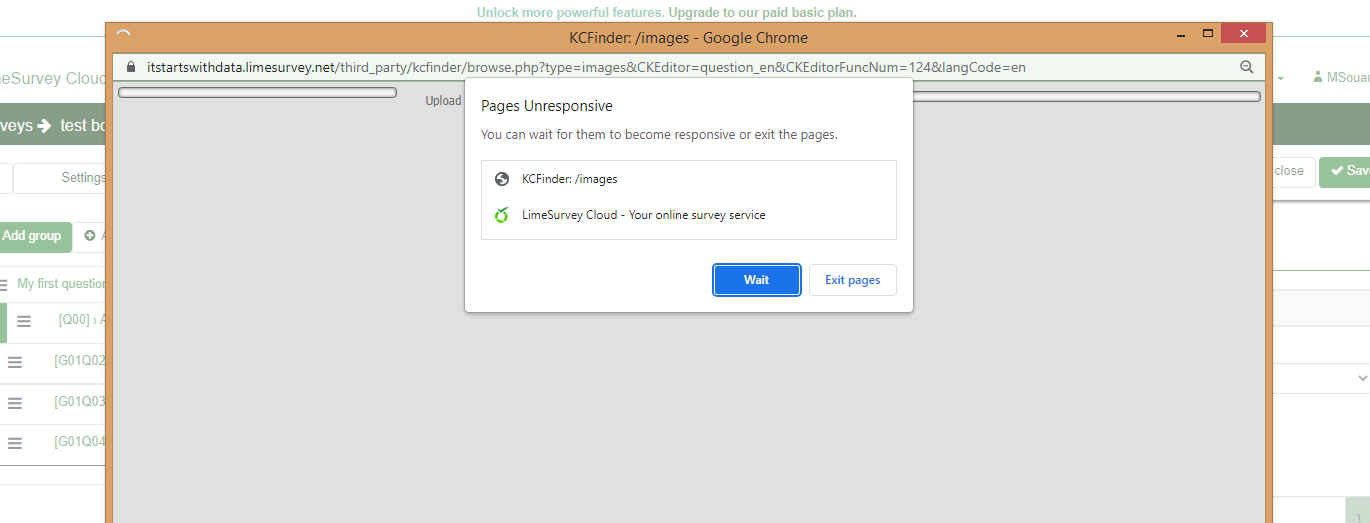Image resolution: width=1370 pixels, height=523 pixels.
Task: Click the Add group button
Action: [x=35, y=236]
